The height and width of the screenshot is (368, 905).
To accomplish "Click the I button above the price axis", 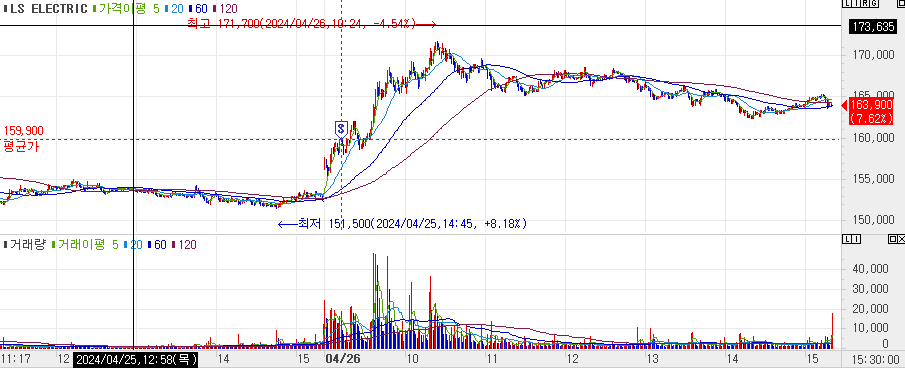I will tap(856, 3).
